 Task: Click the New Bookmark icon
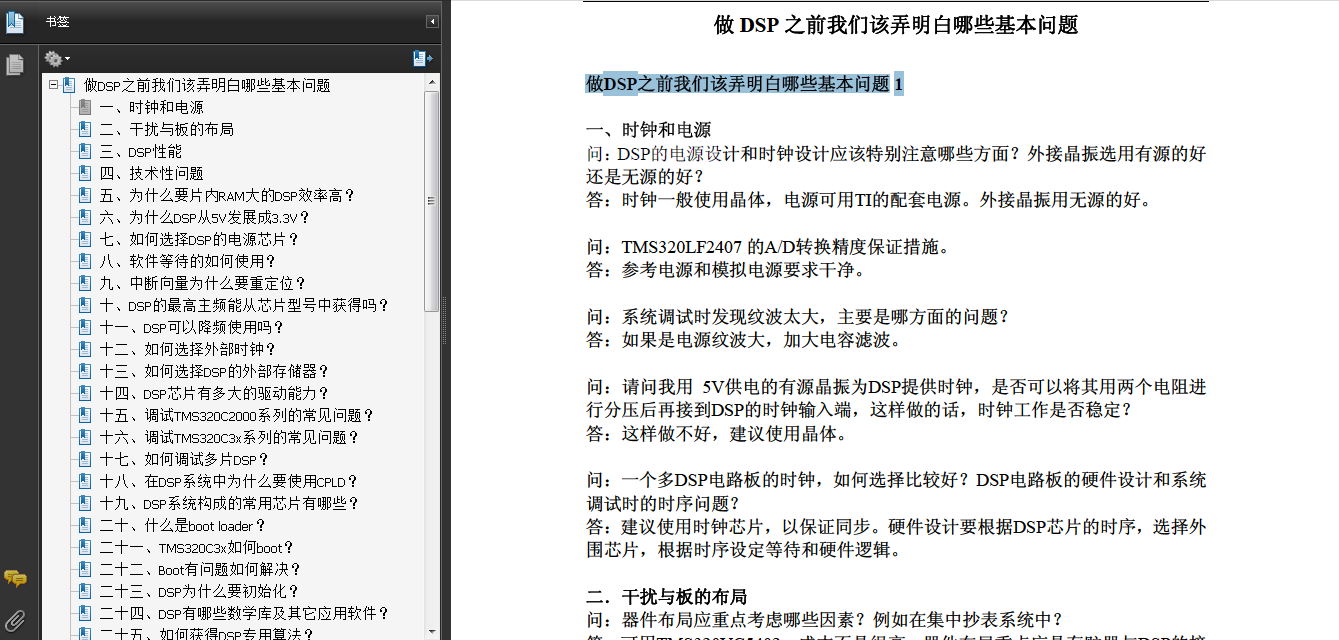[422, 59]
